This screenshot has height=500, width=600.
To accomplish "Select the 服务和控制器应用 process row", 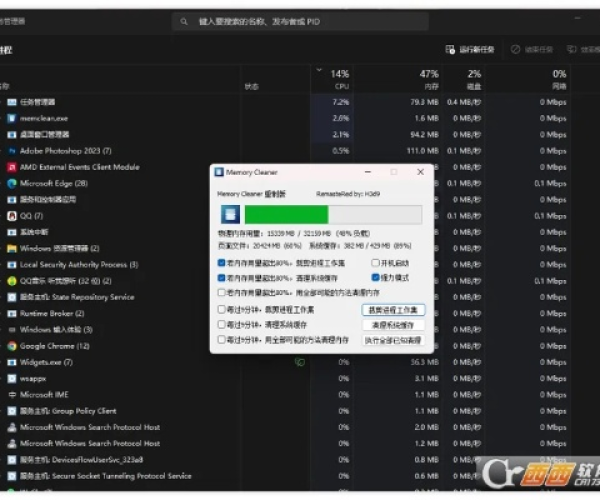I will tap(285, 200).
